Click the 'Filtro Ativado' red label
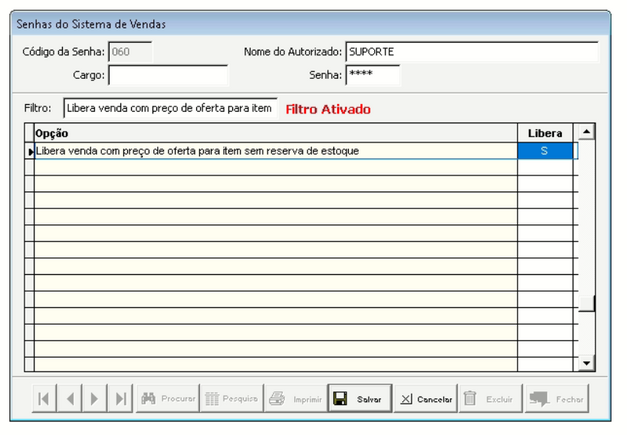The width and height of the screenshot is (627, 435). [x=328, y=109]
